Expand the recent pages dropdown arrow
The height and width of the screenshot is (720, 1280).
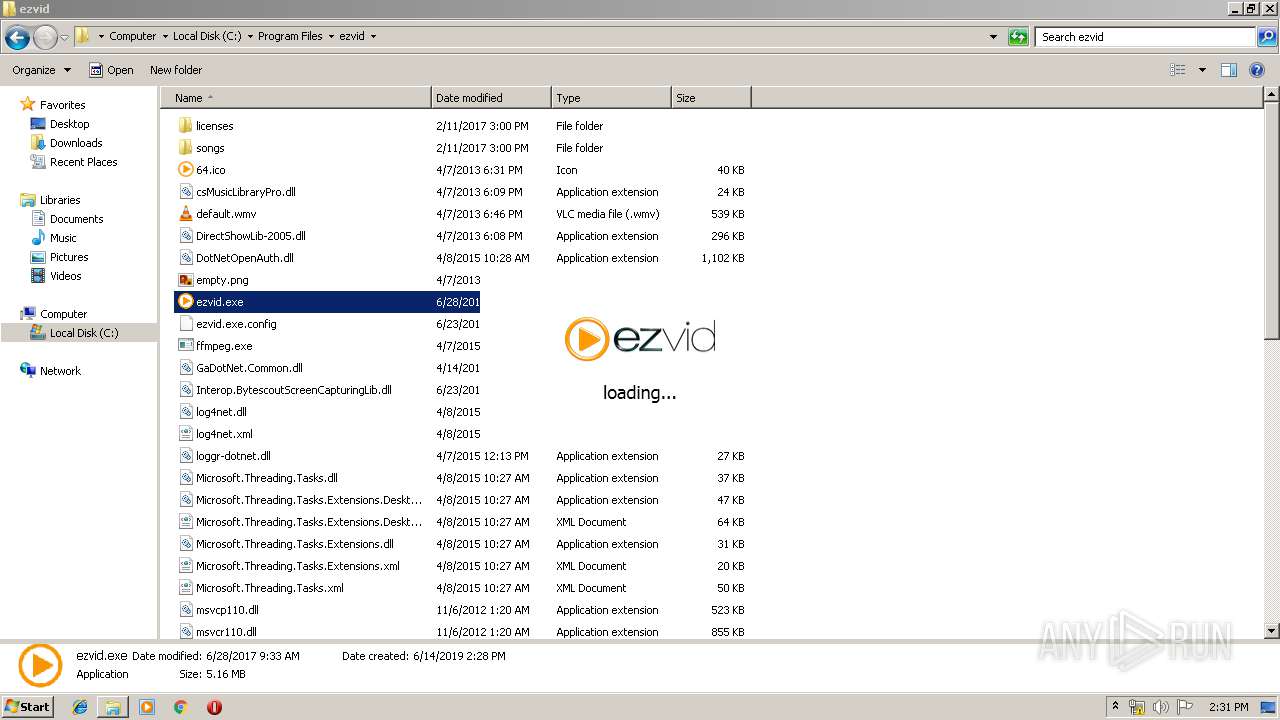point(65,38)
